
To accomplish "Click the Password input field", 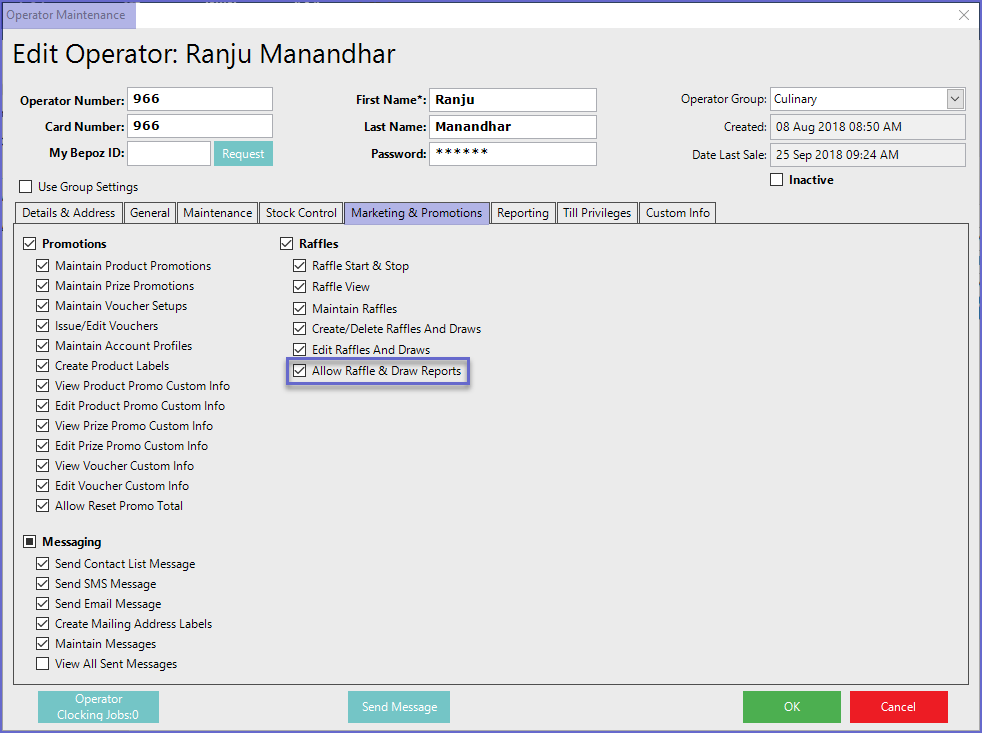I will click(x=512, y=154).
